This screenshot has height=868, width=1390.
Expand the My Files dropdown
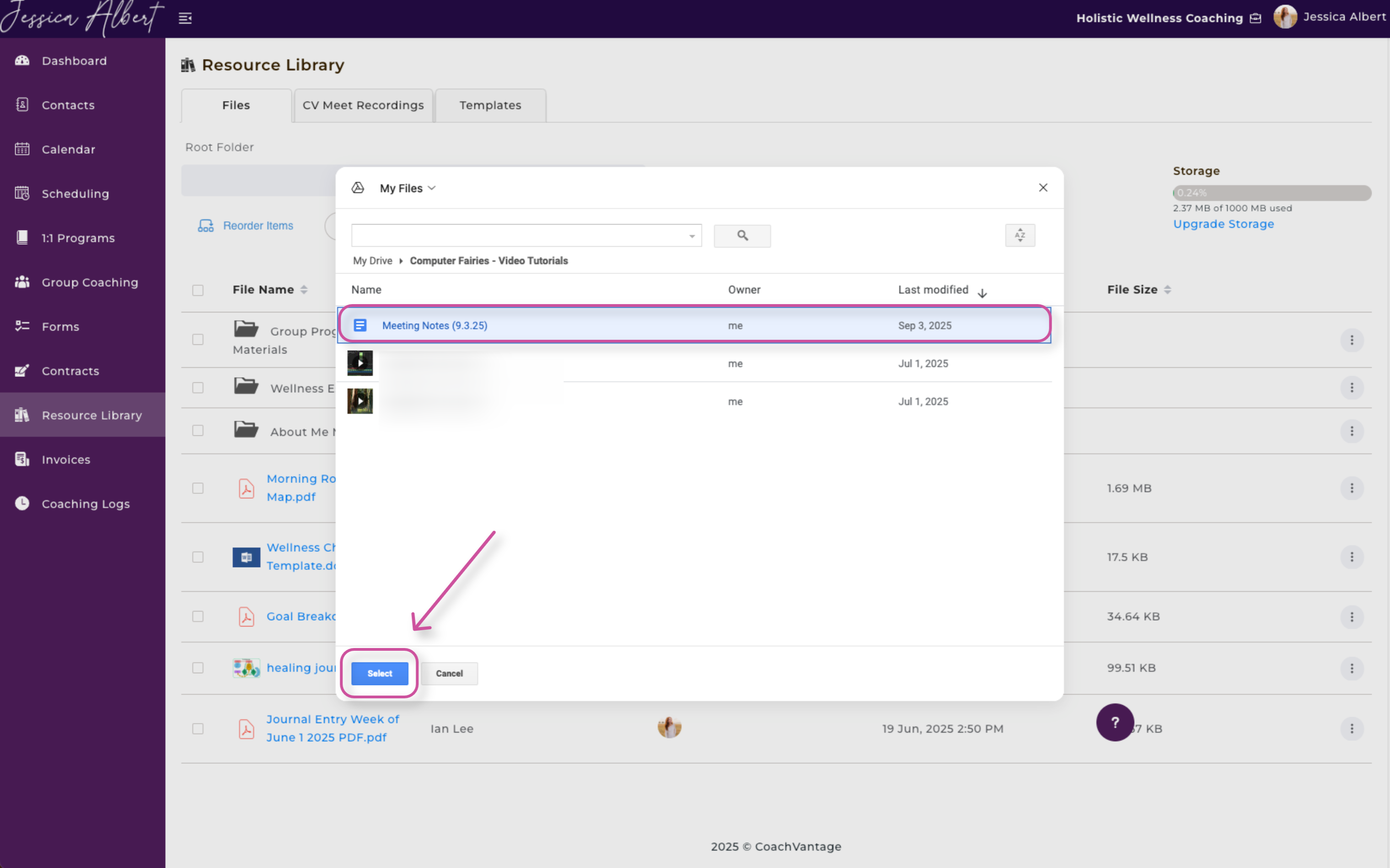tap(408, 188)
